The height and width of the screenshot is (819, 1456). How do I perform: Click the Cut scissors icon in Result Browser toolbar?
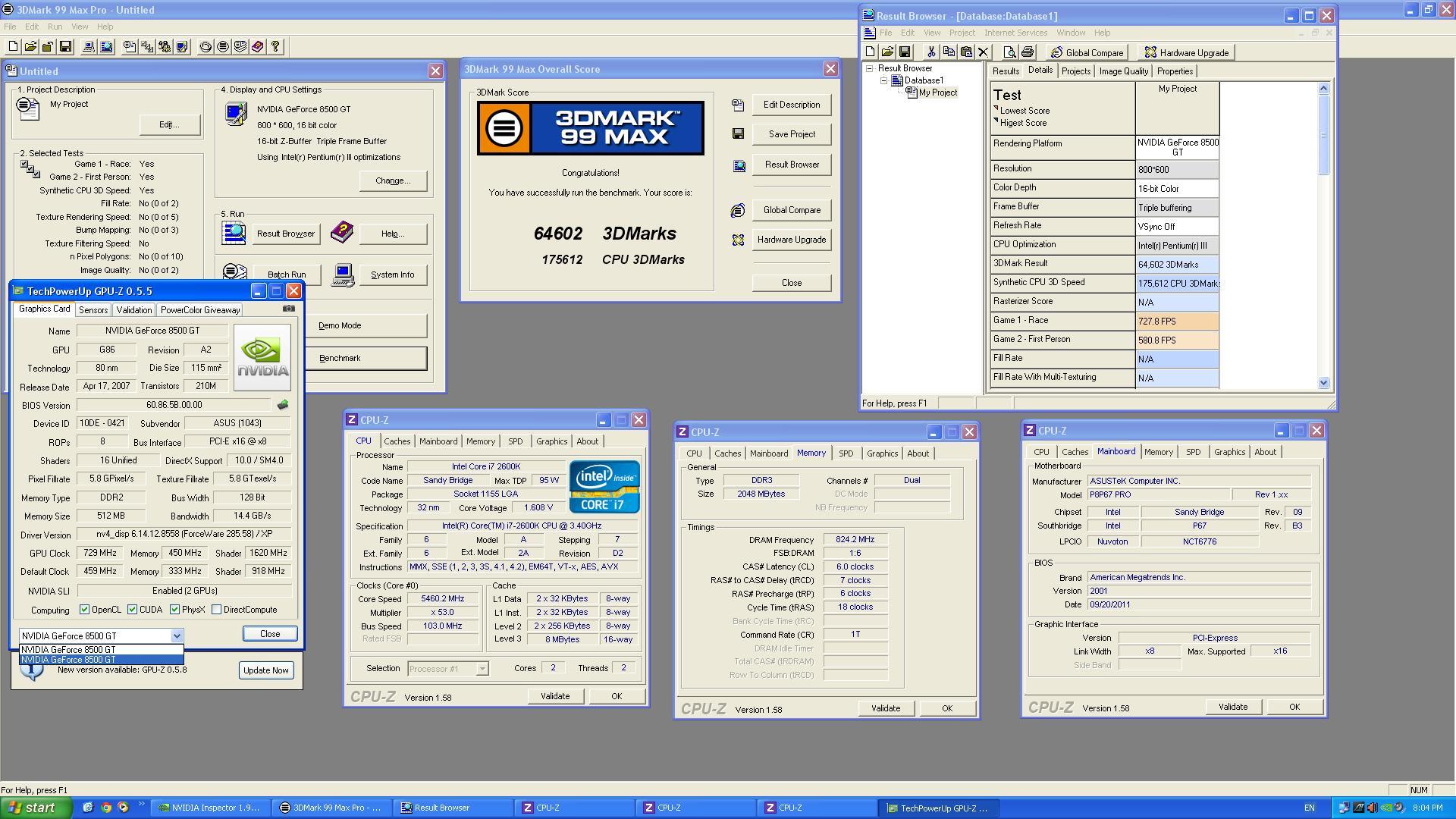[931, 52]
